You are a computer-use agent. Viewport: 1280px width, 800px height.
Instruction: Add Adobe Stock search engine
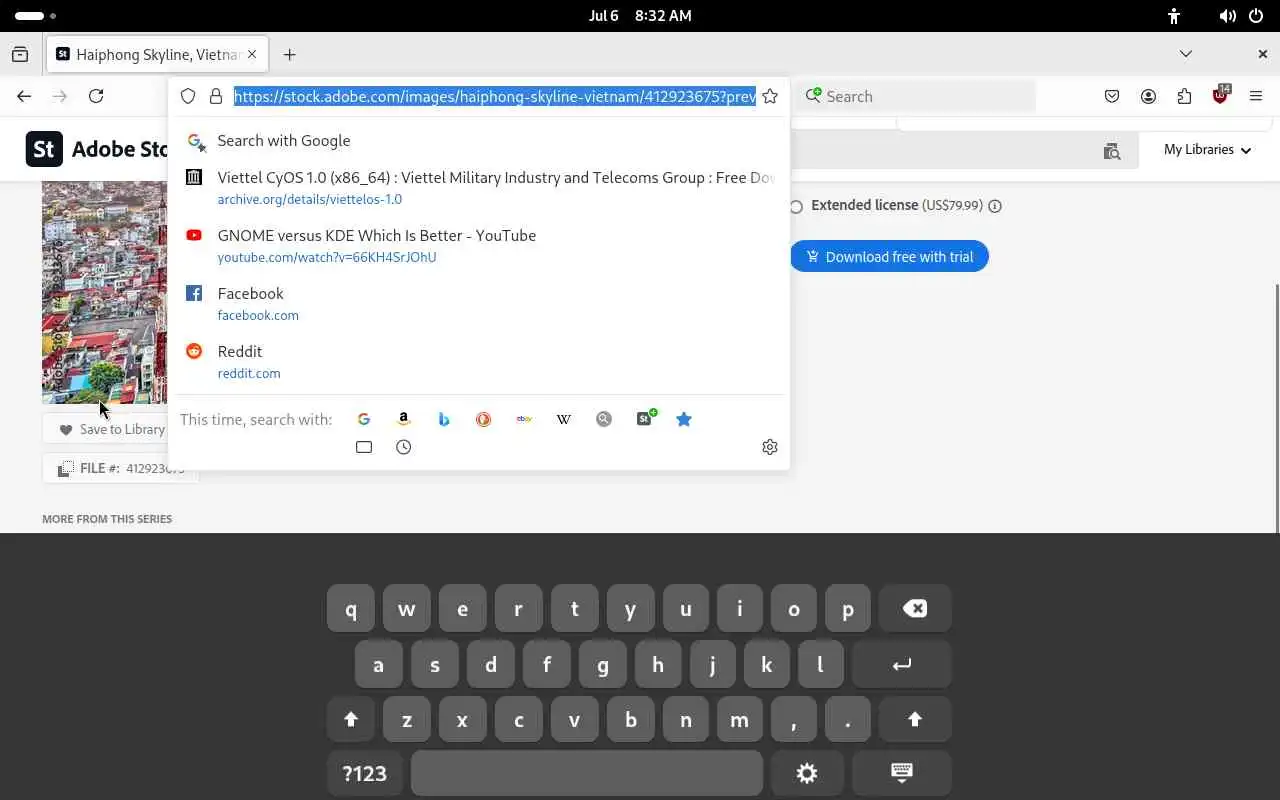pos(645,418)
